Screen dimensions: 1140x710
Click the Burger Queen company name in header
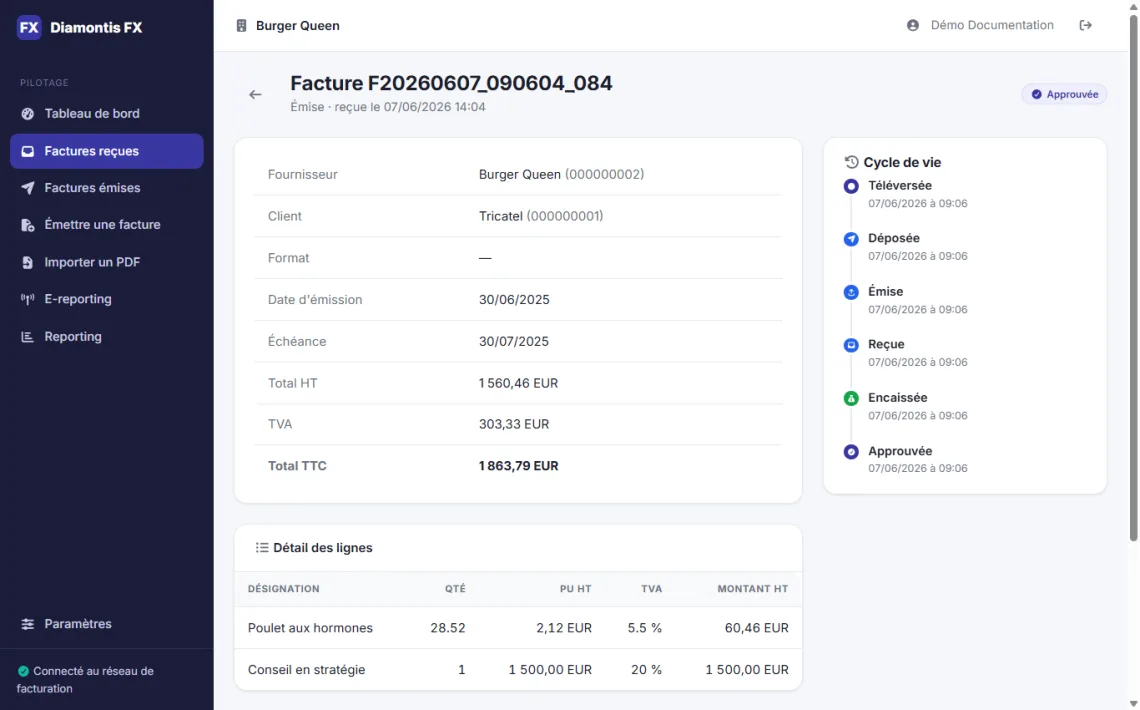(297, 26)
